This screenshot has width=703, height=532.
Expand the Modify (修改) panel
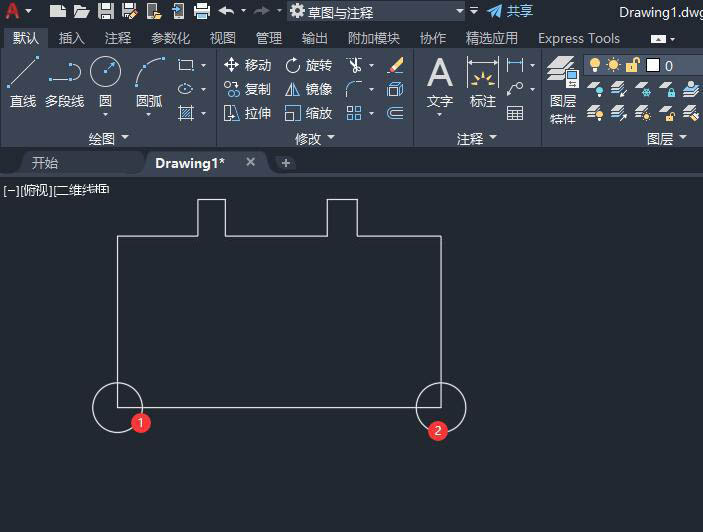(x=315, y=138)
